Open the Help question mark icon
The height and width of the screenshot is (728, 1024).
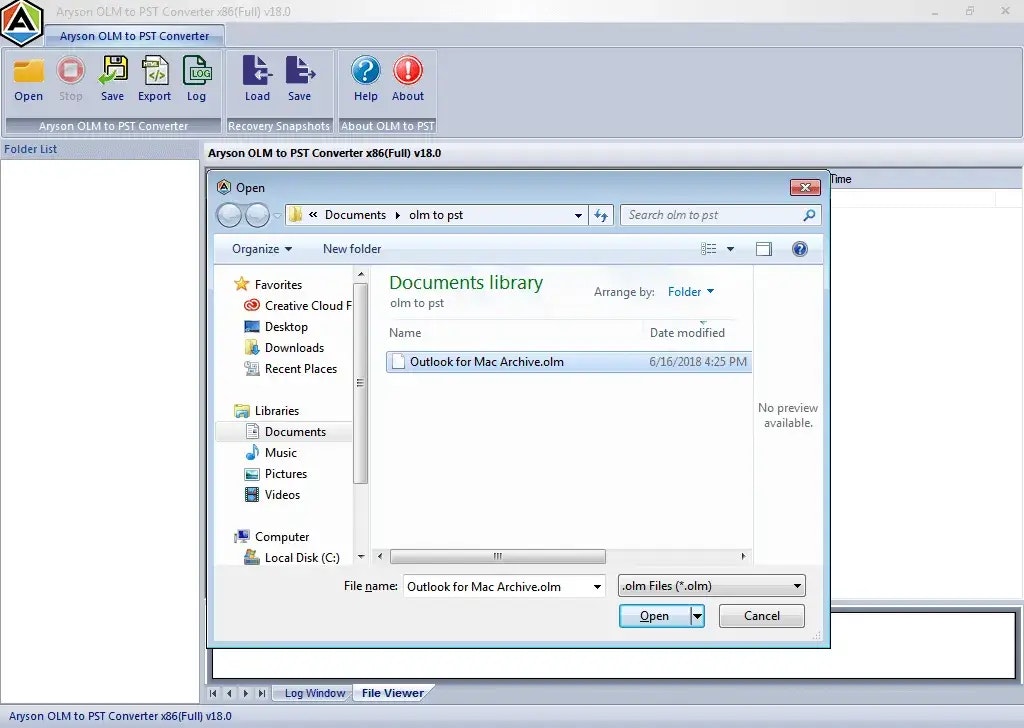click(x=366, y=71)
